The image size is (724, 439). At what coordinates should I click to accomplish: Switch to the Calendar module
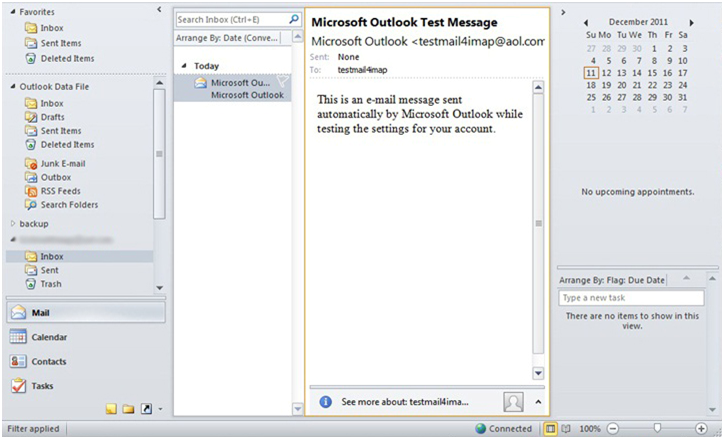[86, 337]
